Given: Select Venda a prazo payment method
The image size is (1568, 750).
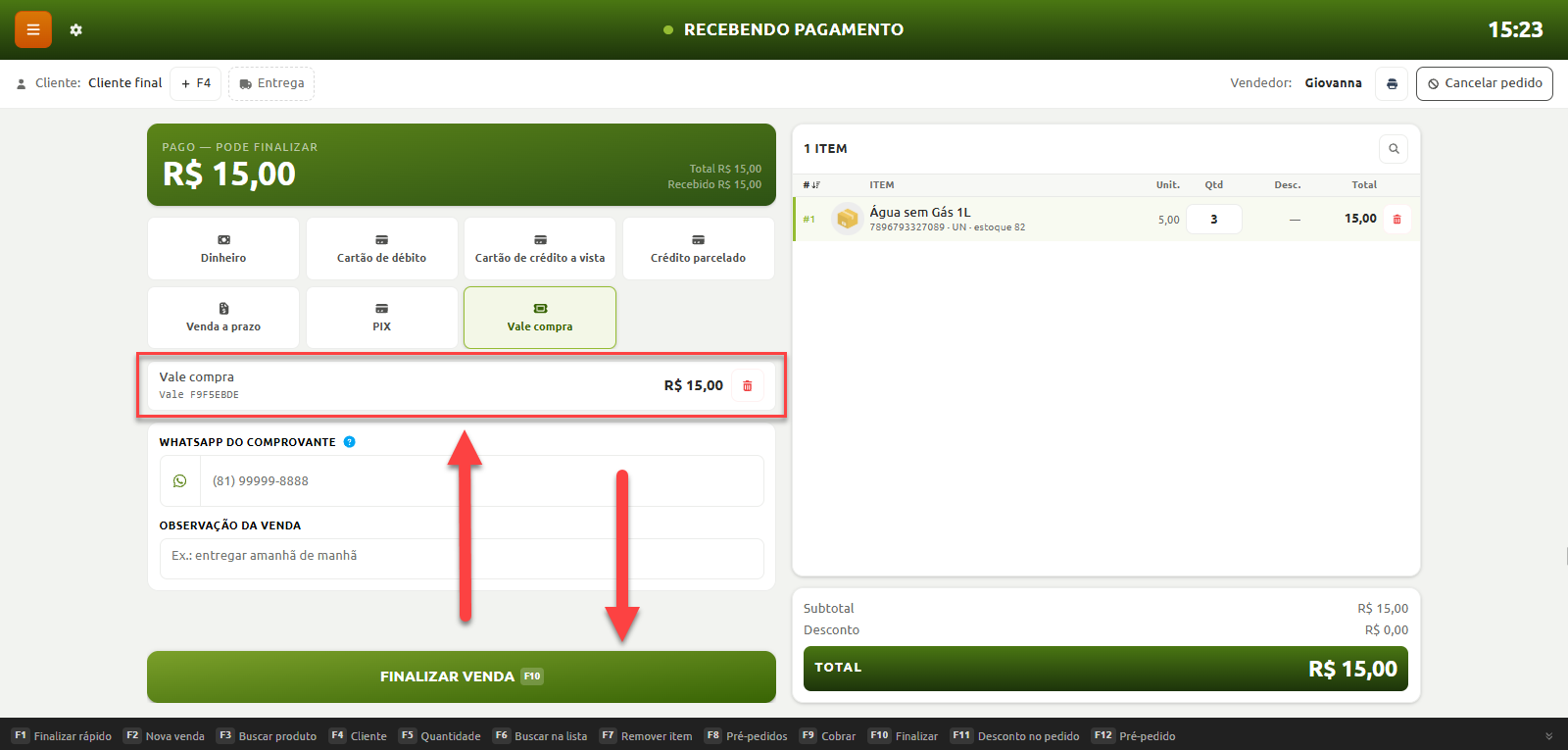Looking at the screenshot, I should pyautogui.click(x=223, y=318).
